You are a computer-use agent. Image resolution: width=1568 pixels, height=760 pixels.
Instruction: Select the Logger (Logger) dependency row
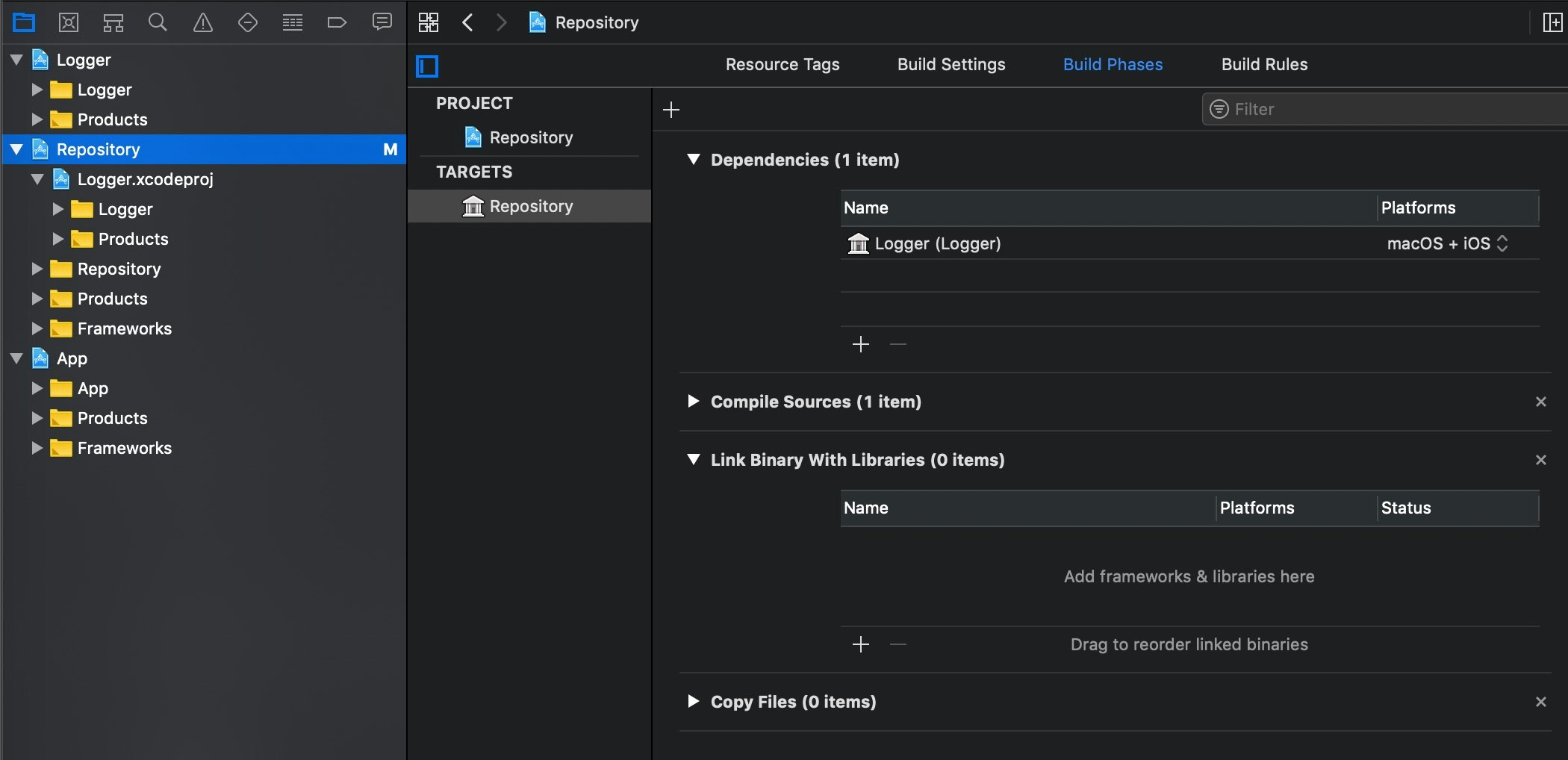[x=1190, y=243]
